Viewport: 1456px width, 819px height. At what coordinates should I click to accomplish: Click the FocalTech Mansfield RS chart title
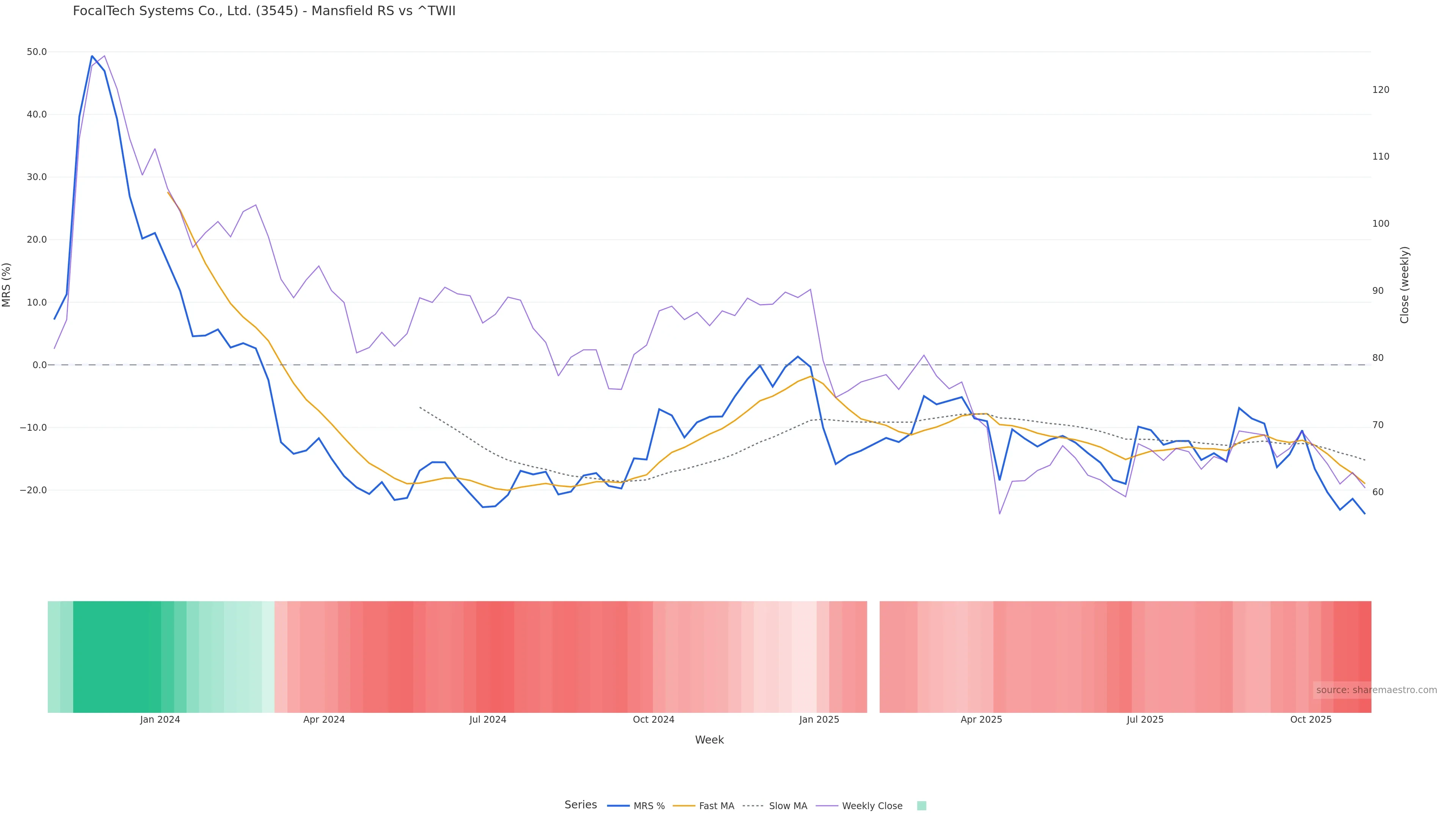click(264, 11)
